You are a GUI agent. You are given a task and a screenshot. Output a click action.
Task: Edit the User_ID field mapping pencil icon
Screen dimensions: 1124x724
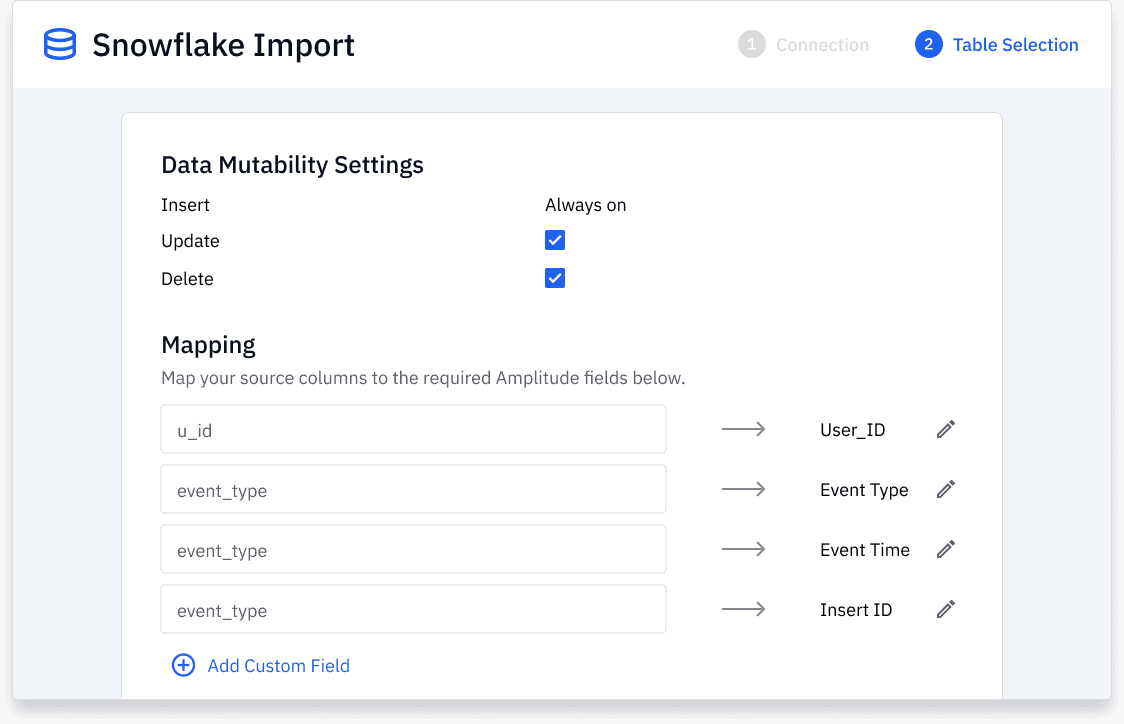(x=945, y=428)
